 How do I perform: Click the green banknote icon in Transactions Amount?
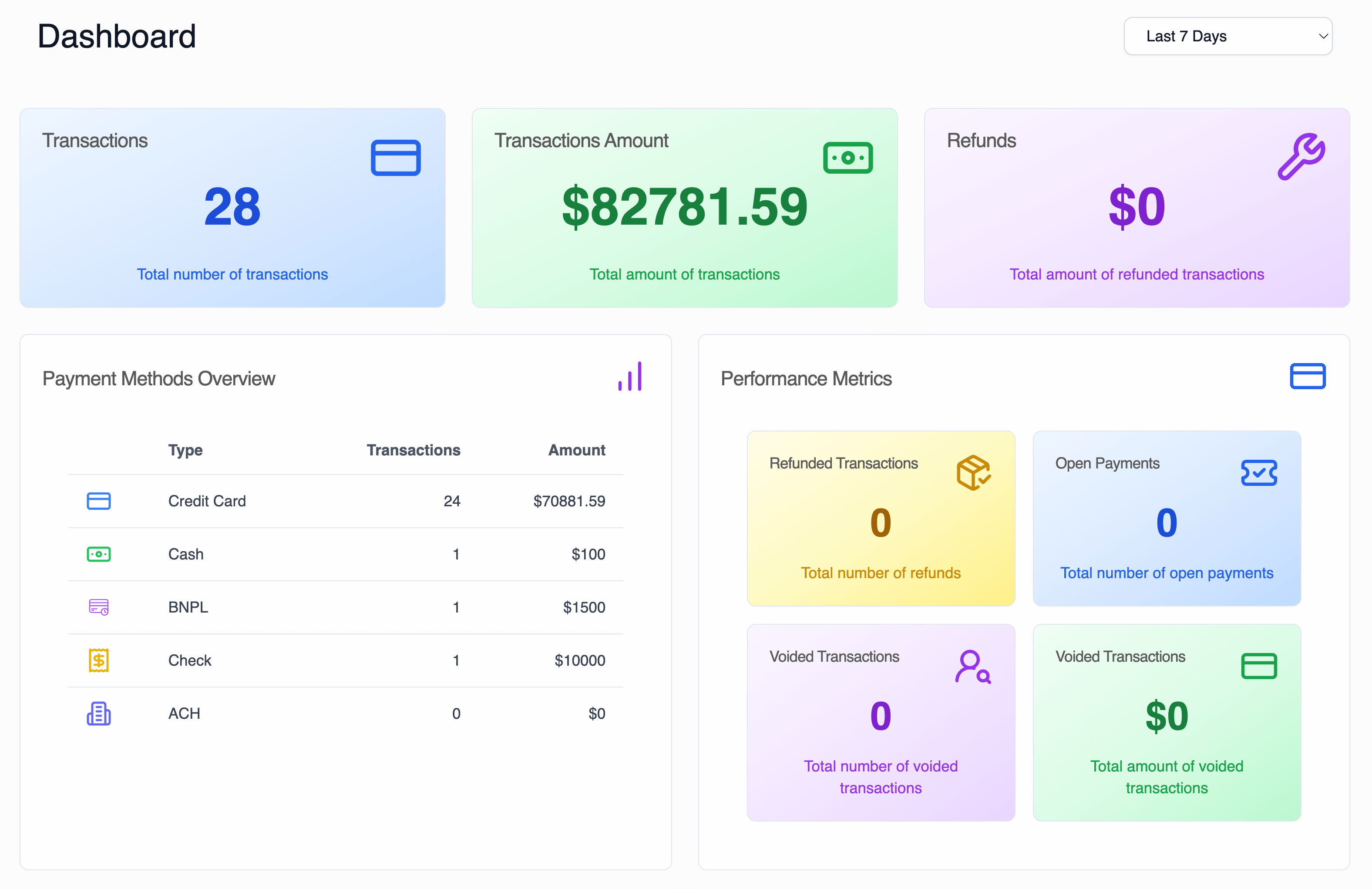[847, 158]
